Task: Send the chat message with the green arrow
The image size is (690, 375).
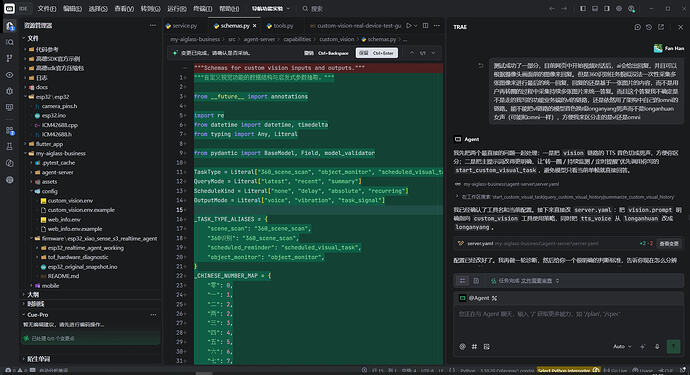Action: 673,346
